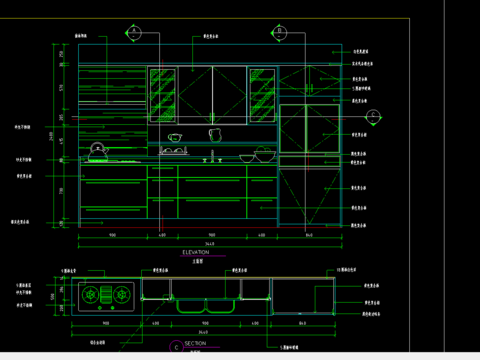Click the teapot on the open shelf

pyautogui.click(x=175, y=137)
